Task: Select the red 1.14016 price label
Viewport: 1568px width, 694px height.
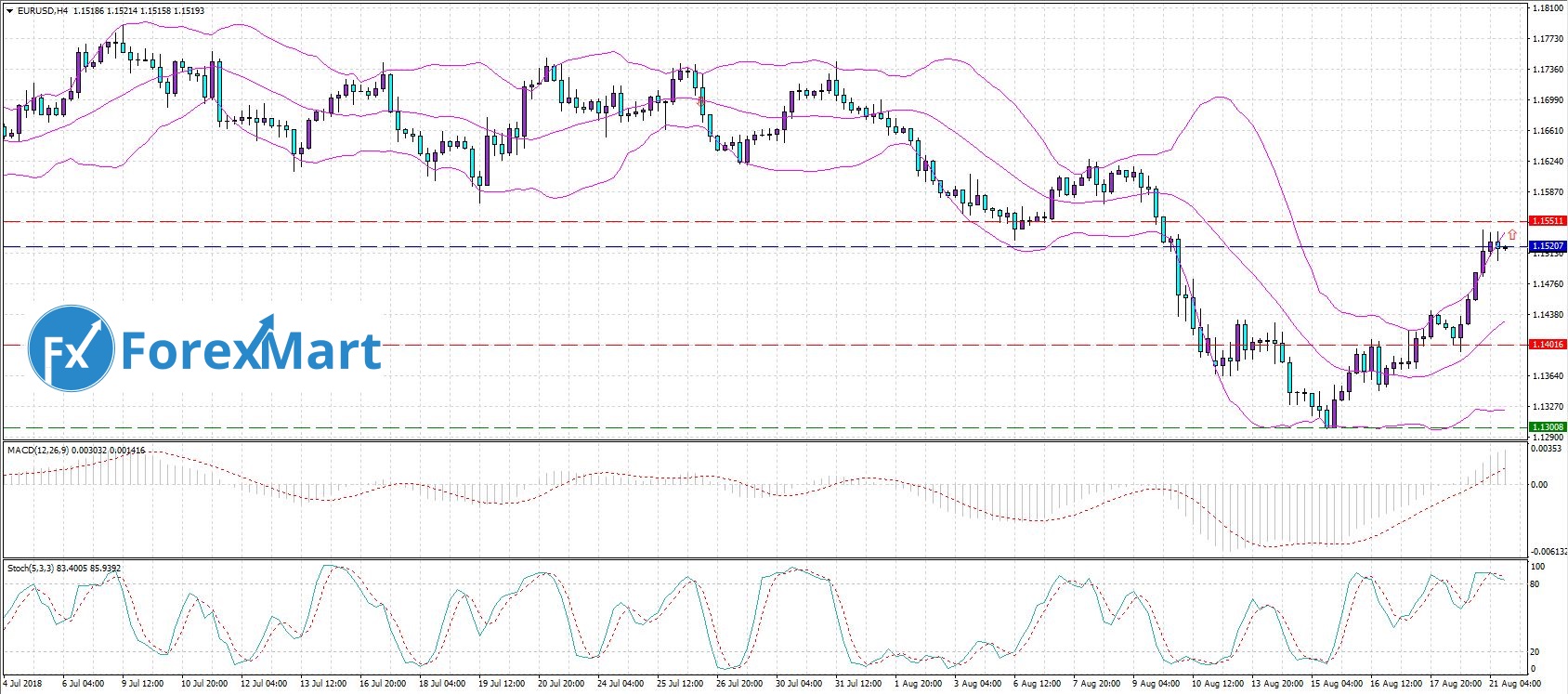Action: [1548, 345]
